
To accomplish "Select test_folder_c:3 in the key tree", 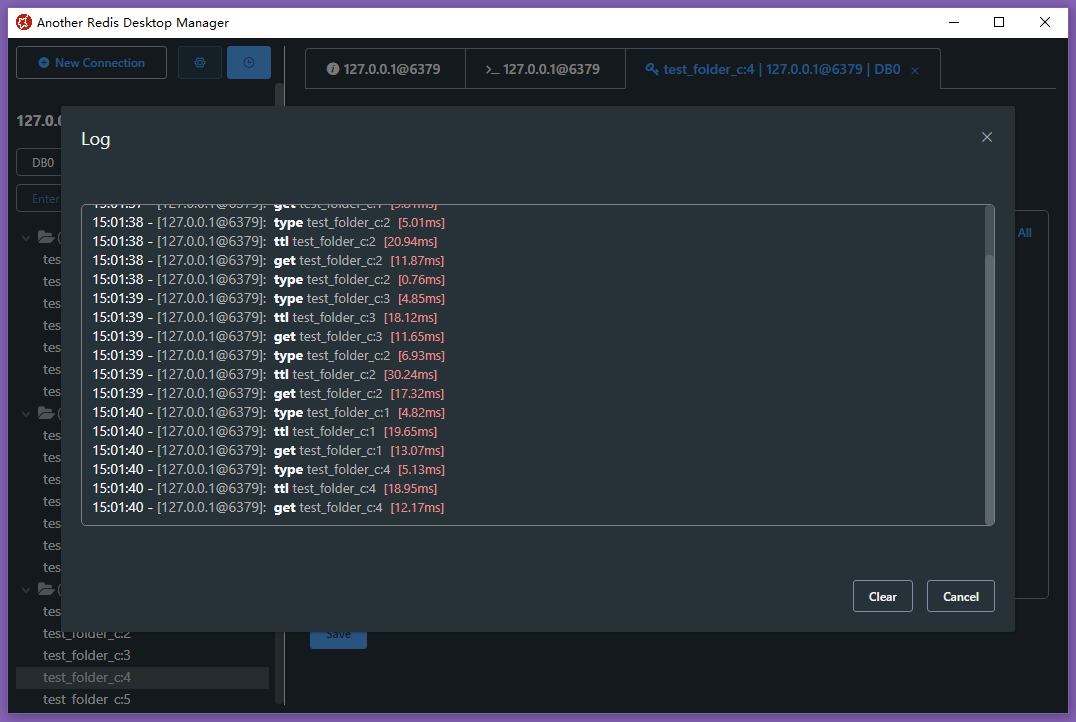I will 86,655.
